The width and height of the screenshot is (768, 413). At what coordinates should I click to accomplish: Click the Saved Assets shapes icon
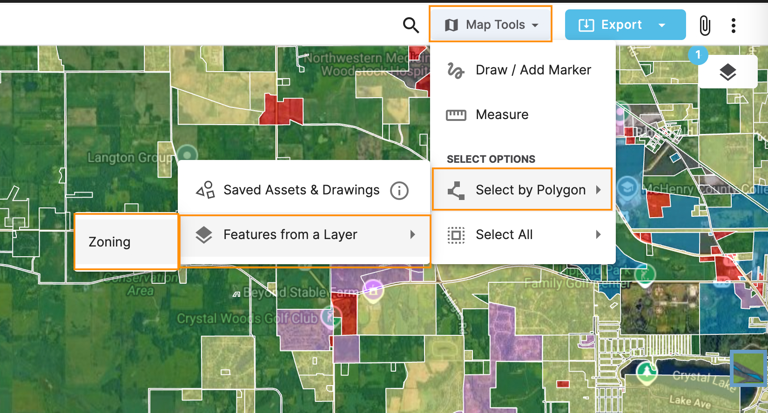pos(205,190)
